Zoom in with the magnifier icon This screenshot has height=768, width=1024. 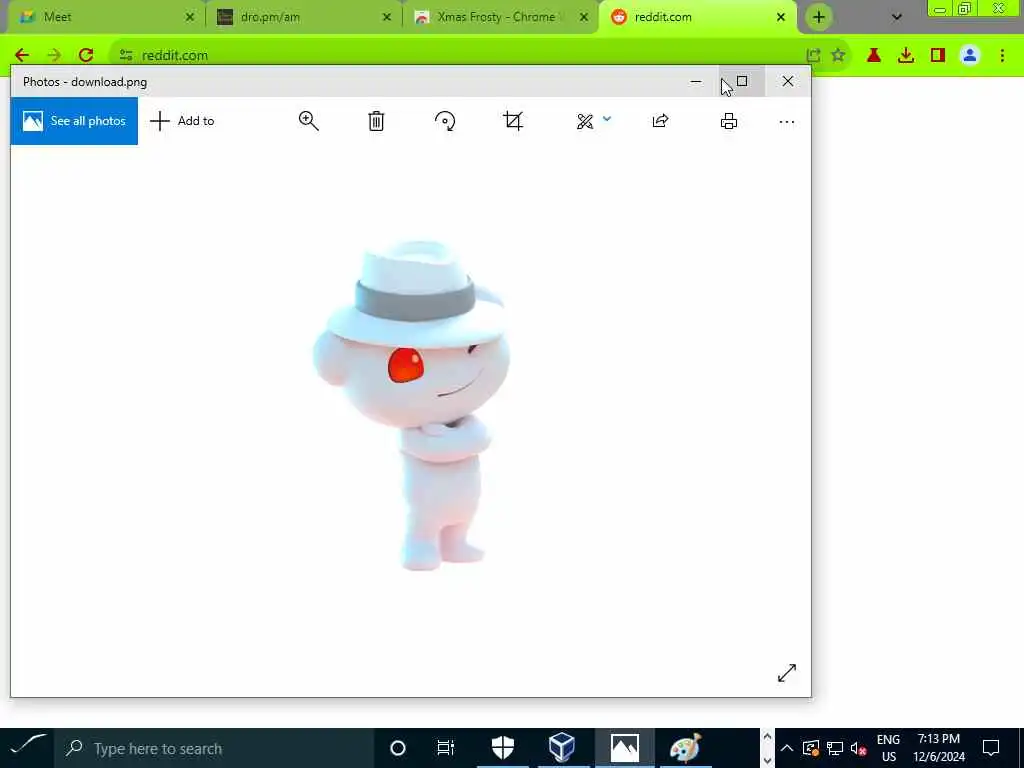(308, 121)
